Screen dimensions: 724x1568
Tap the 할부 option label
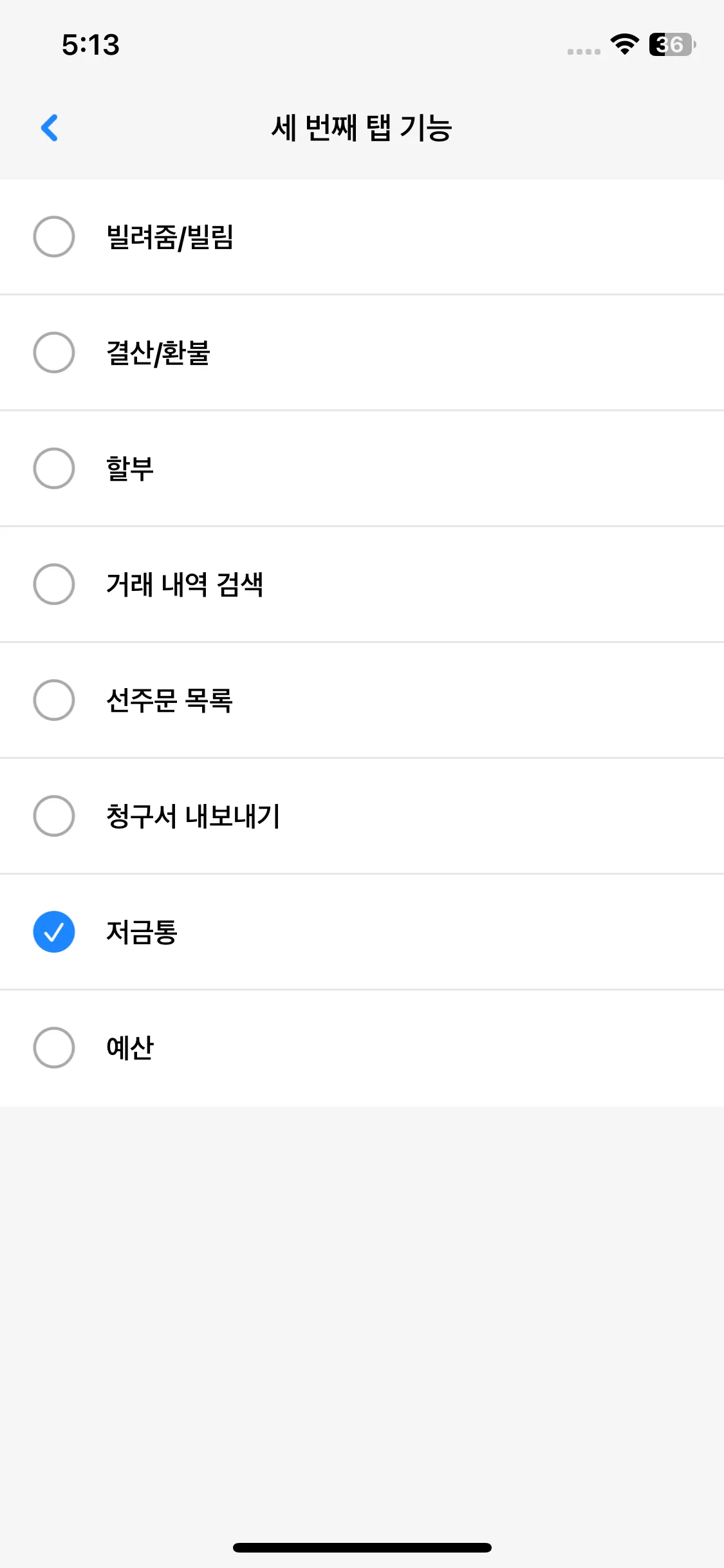pyautogui.click(x=130, y=469)
